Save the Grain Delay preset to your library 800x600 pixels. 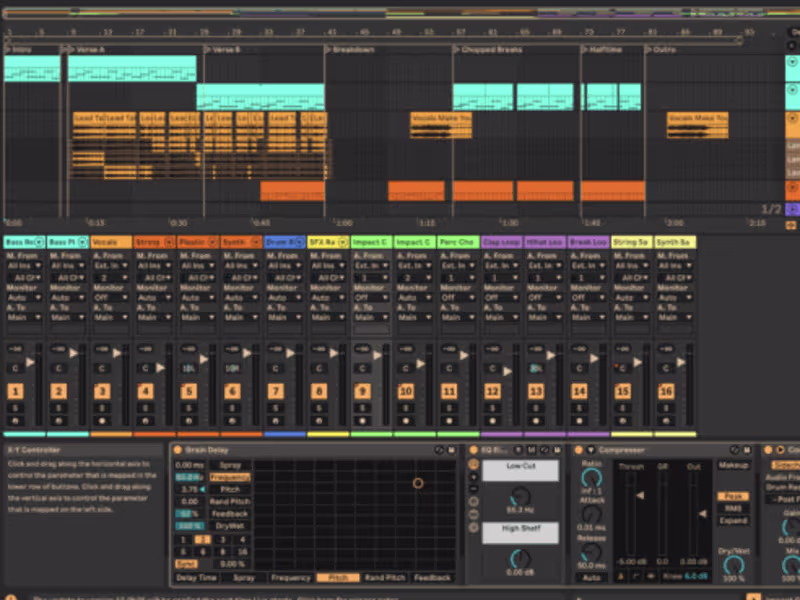pyautogui.click(x=452, y=449)
